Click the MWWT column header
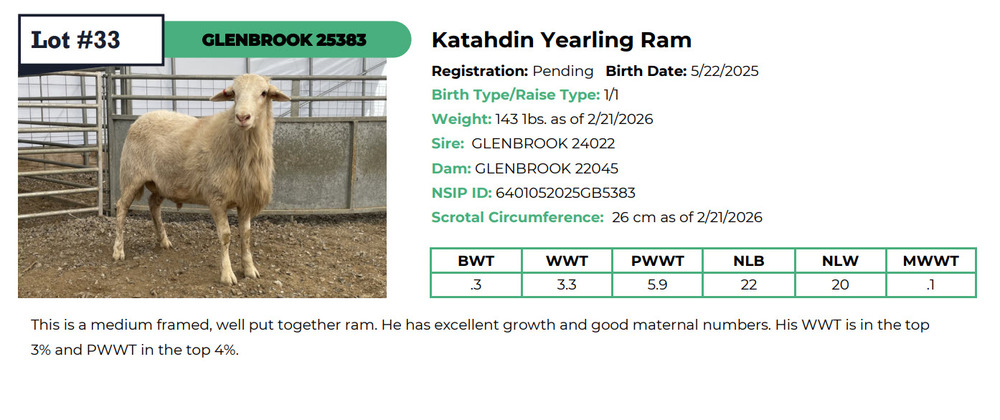The height and width of the screenshot is (420, 1000). (x=930, y=261)
